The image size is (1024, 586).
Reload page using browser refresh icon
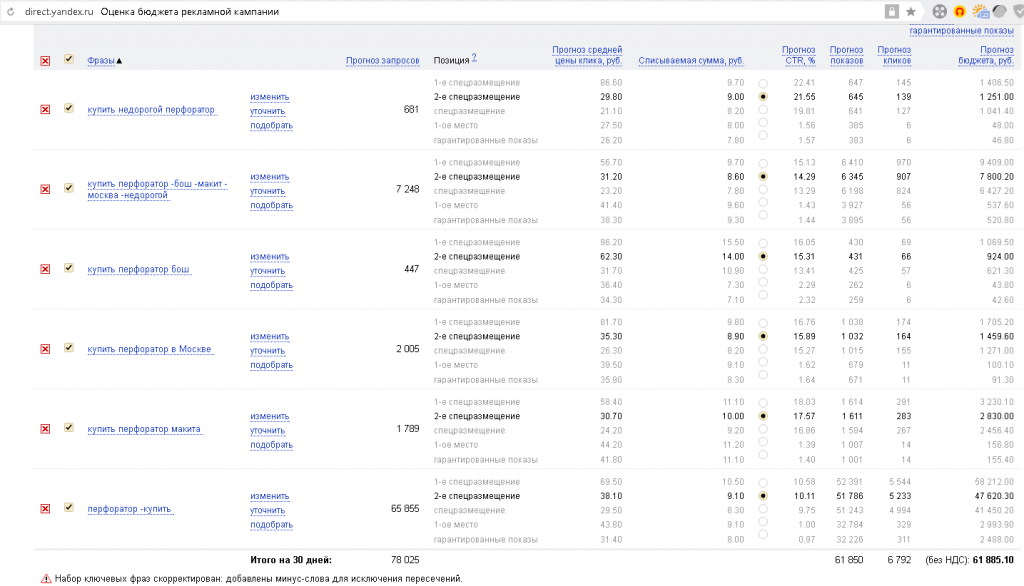pyautogui.click(x=10, y=12)
